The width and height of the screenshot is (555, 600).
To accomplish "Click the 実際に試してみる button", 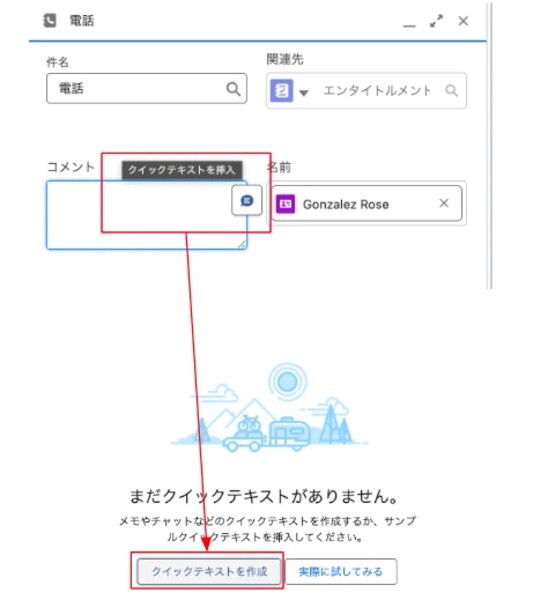I will [x=341, y=572].
